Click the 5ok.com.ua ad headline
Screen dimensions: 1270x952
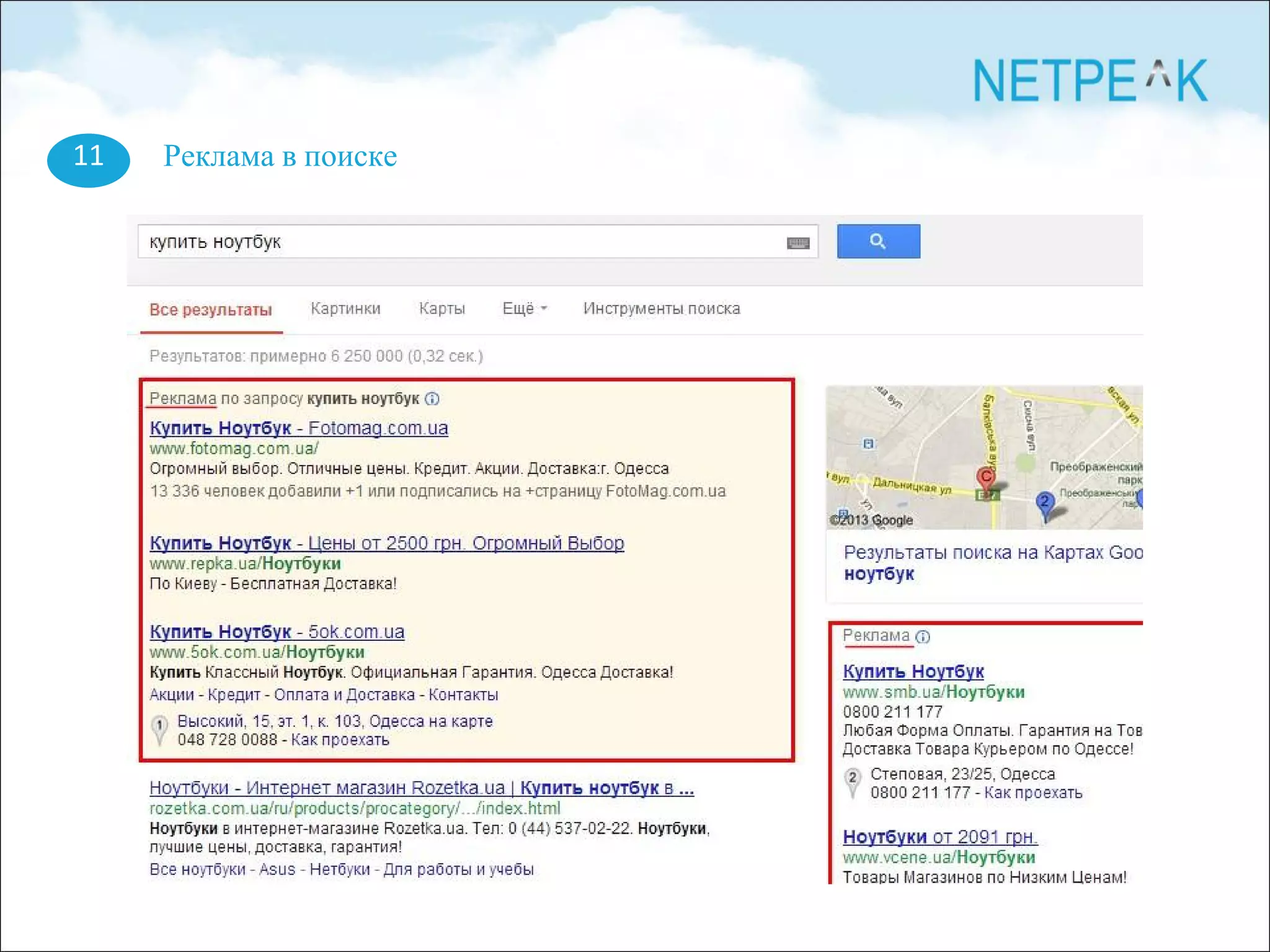pos(277,632)
